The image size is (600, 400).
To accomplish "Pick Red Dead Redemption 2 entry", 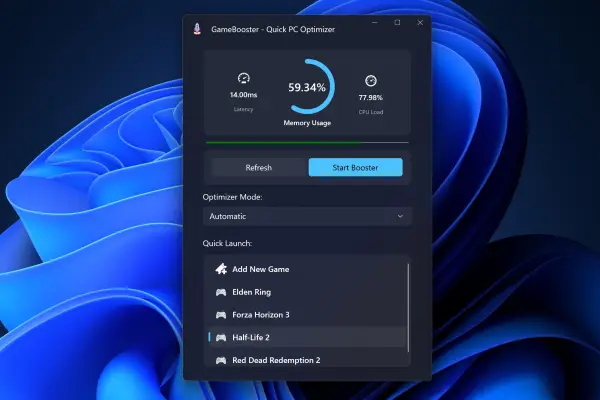I will tap(300, 360).
